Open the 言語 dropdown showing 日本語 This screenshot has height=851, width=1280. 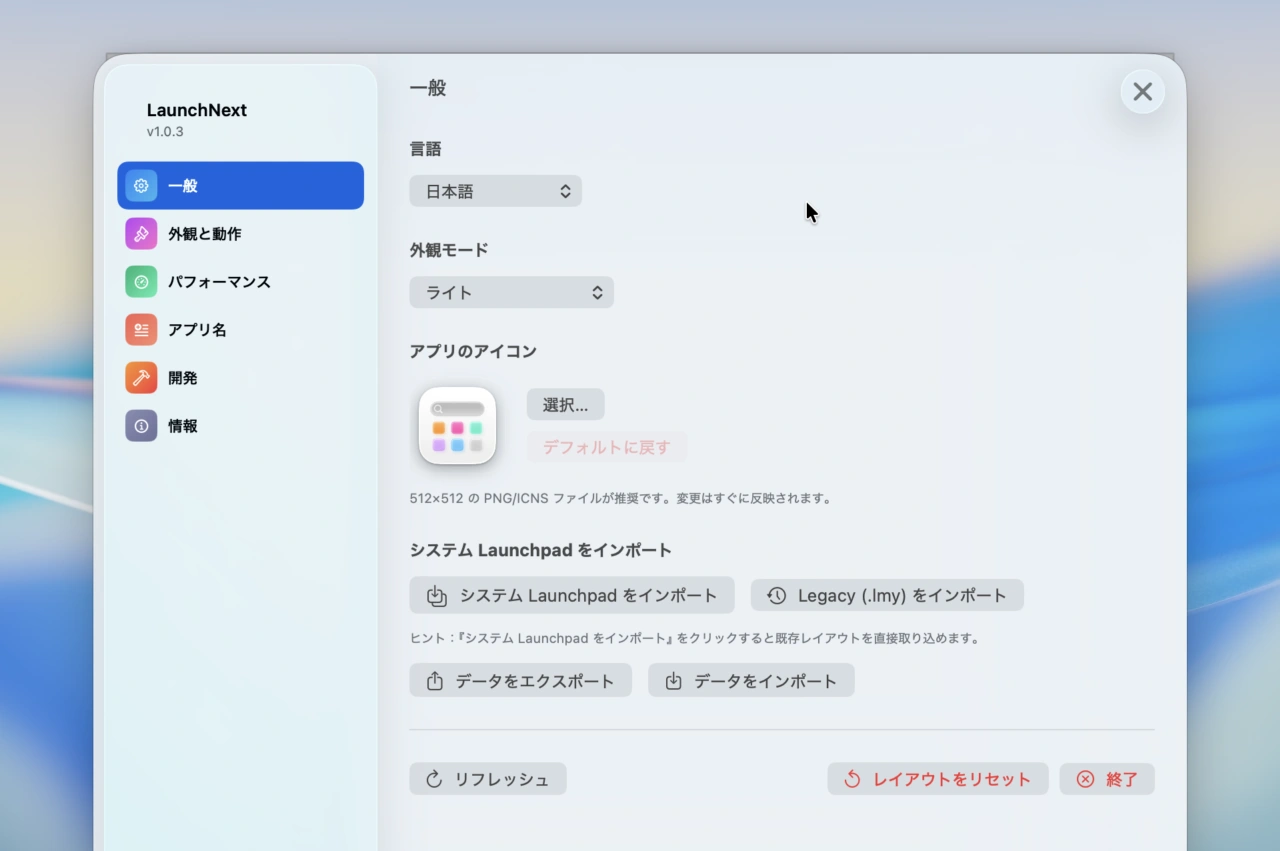click(x=496, y=190)
